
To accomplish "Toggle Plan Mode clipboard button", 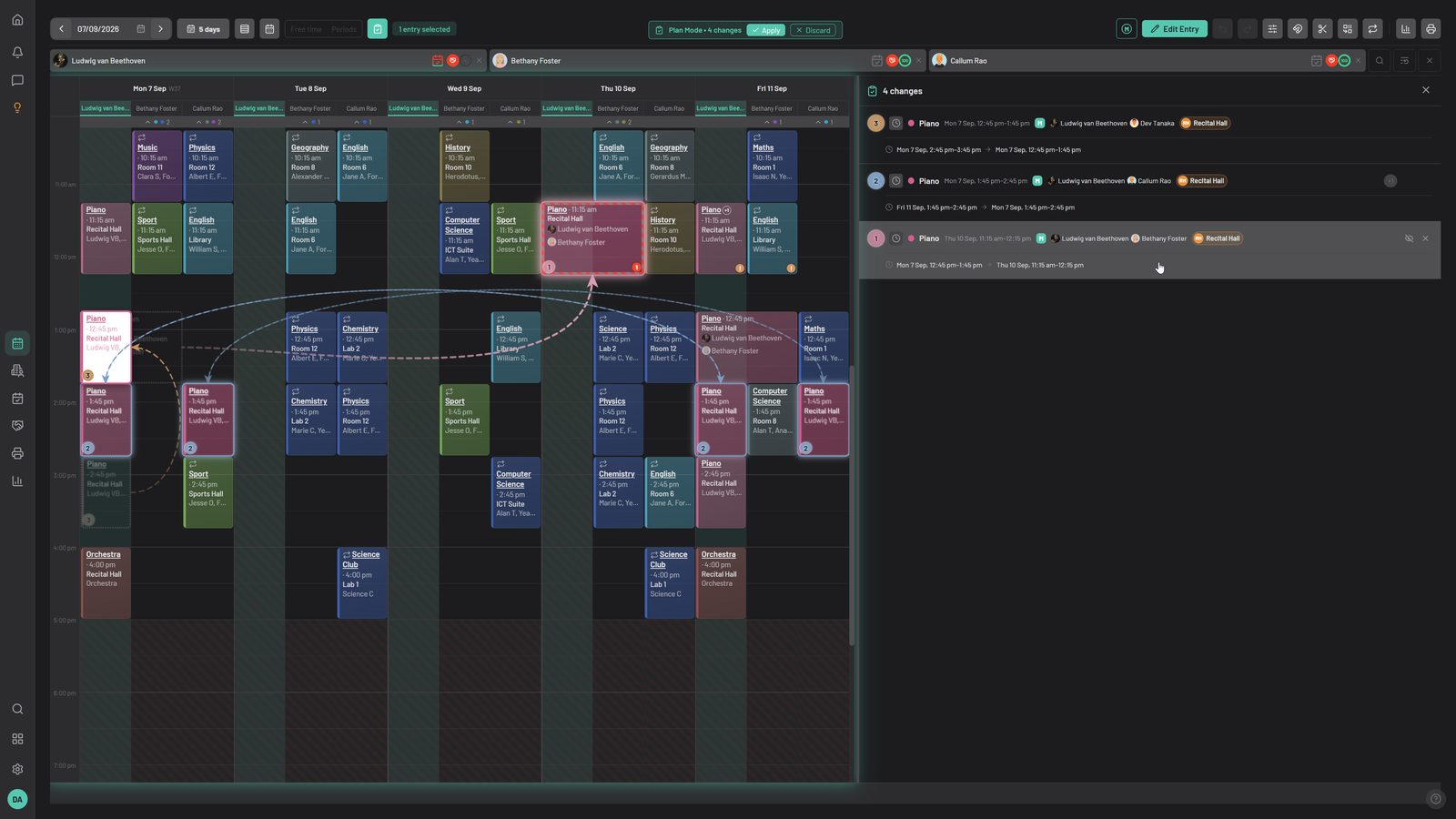I will click(378, 29).
